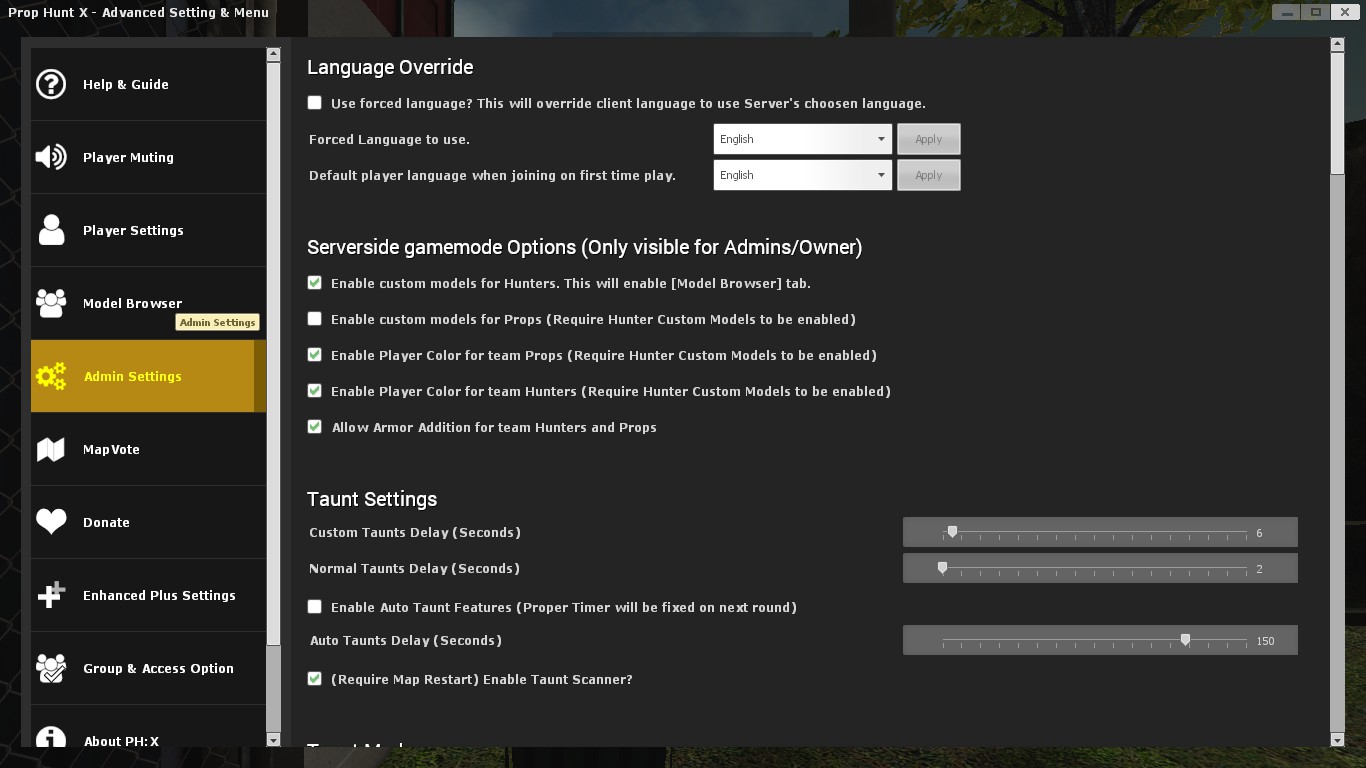Click the Admin Settings gears icon
Image resolution: width=1366 pixels, height=768 pixels.
click(51, 377)
